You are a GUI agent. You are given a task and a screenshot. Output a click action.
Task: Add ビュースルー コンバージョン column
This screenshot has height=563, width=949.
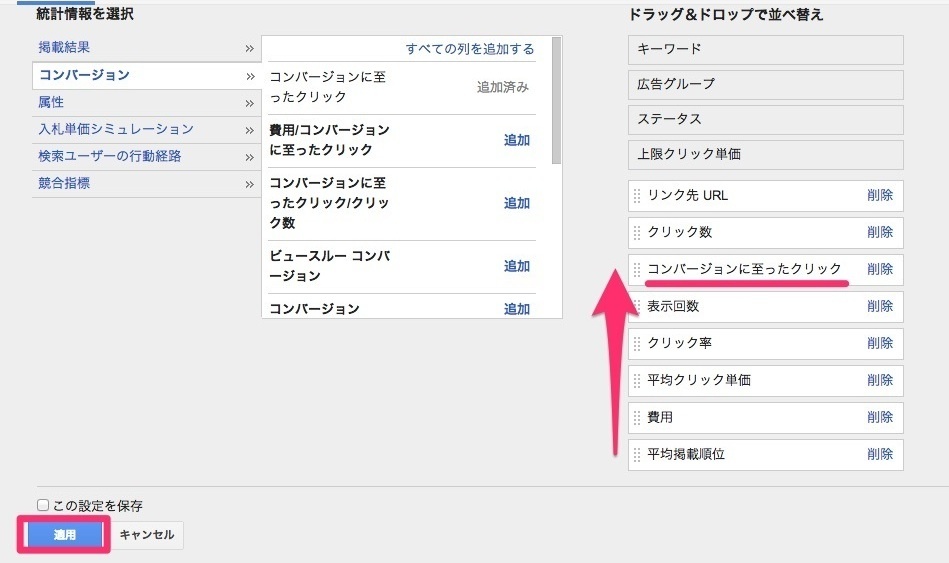[516, 266]
